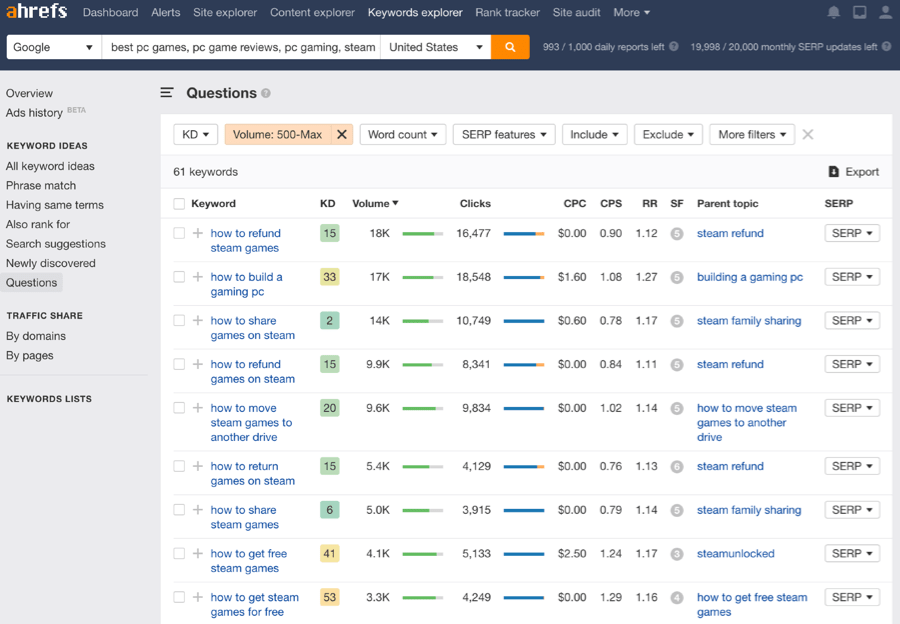Click the orange search button
This screenshot has height=624, width=900.
[x=510, y=47]
